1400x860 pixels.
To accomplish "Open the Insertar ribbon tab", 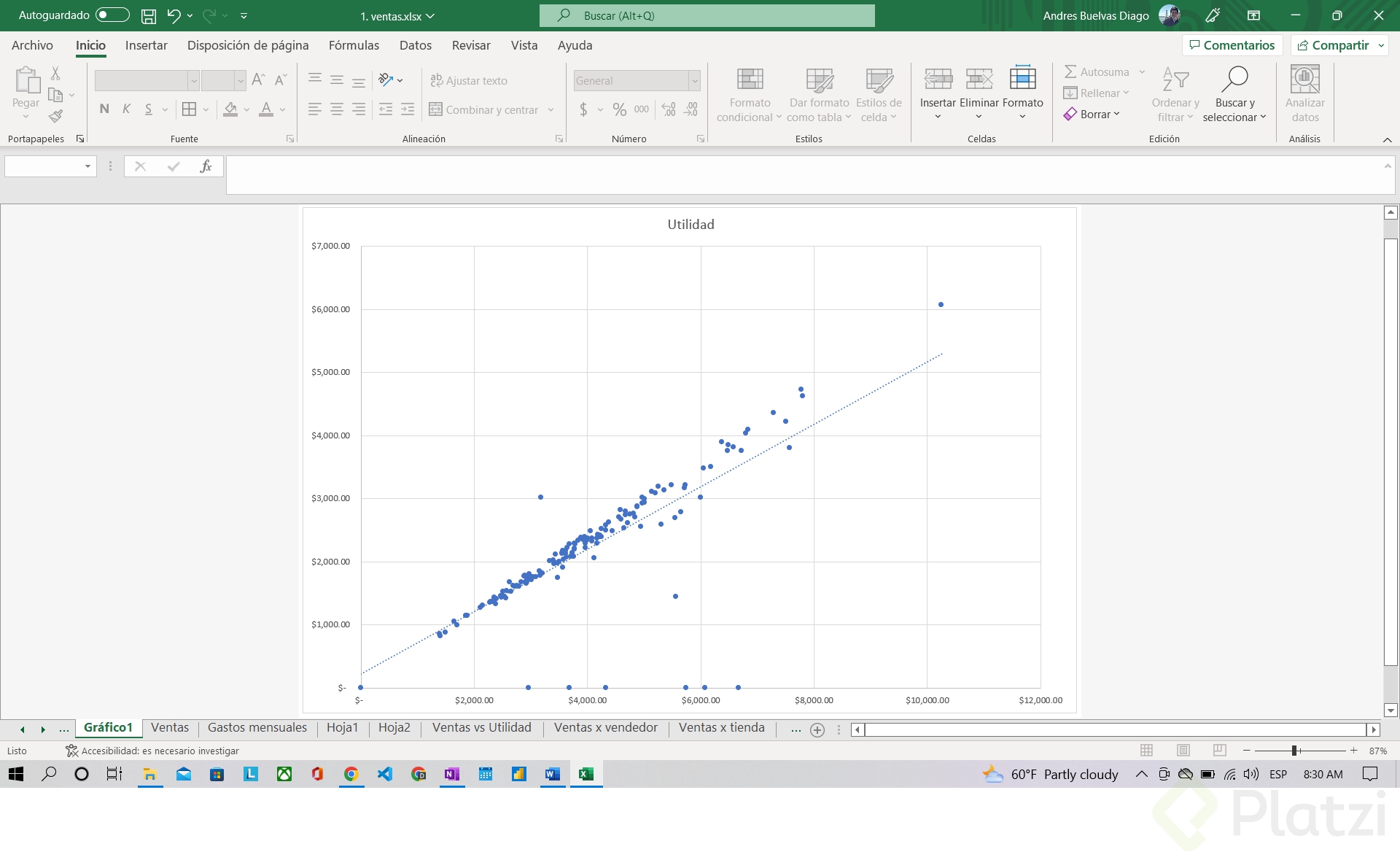I will click(146, 45).
